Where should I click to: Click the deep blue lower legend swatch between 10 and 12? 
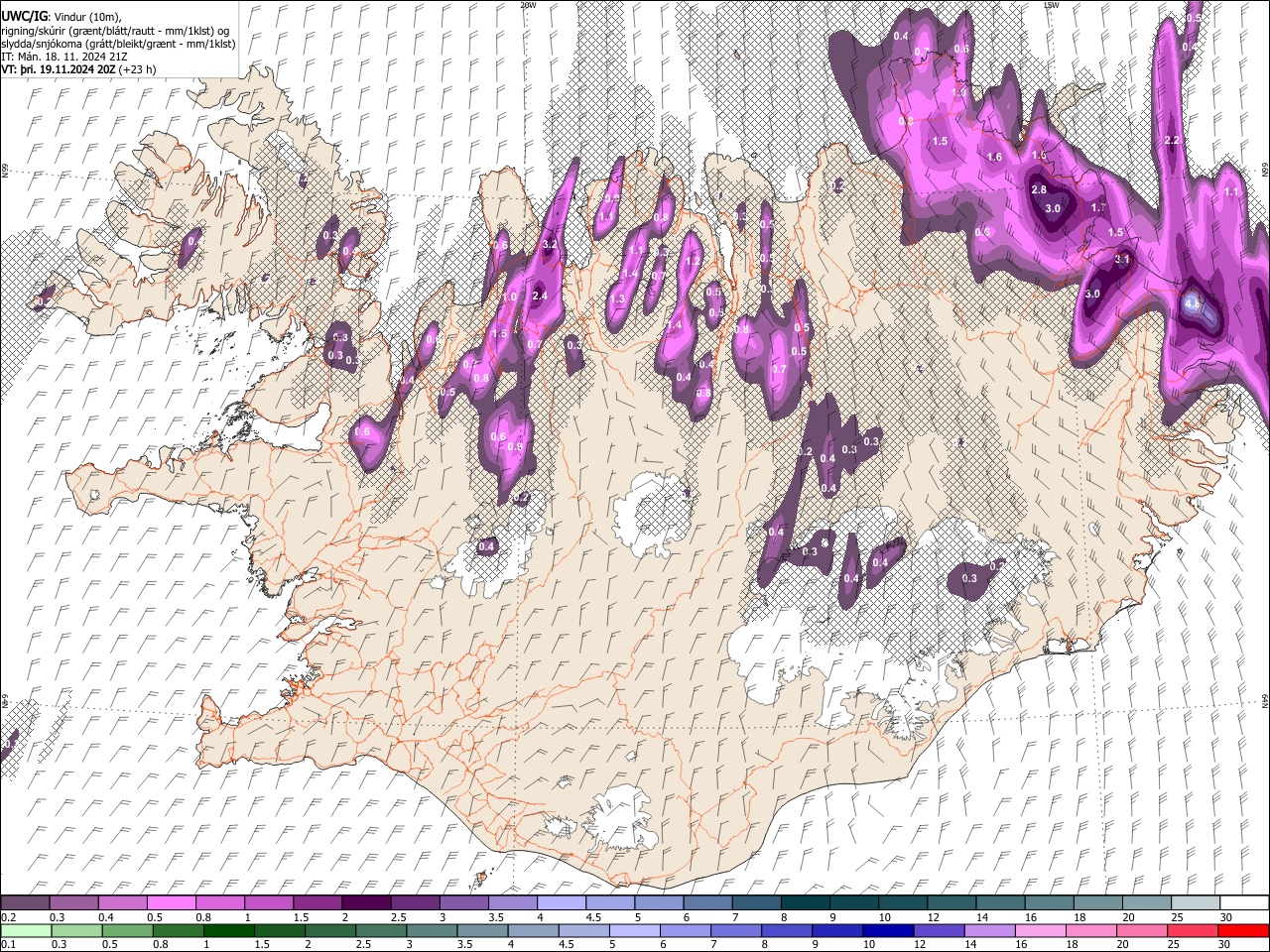coord(890,930)
